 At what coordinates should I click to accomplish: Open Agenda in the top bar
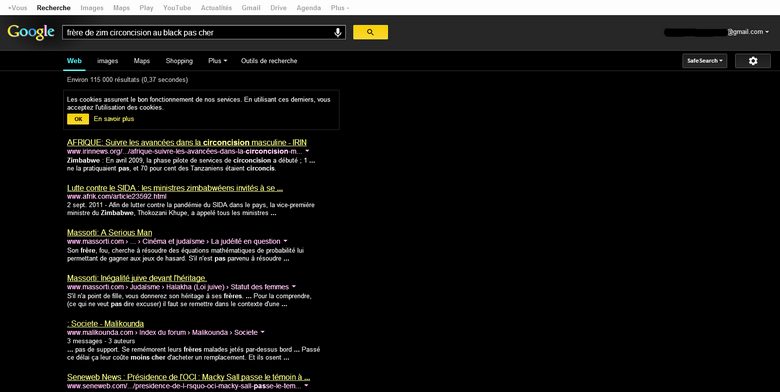pos(308,8)
